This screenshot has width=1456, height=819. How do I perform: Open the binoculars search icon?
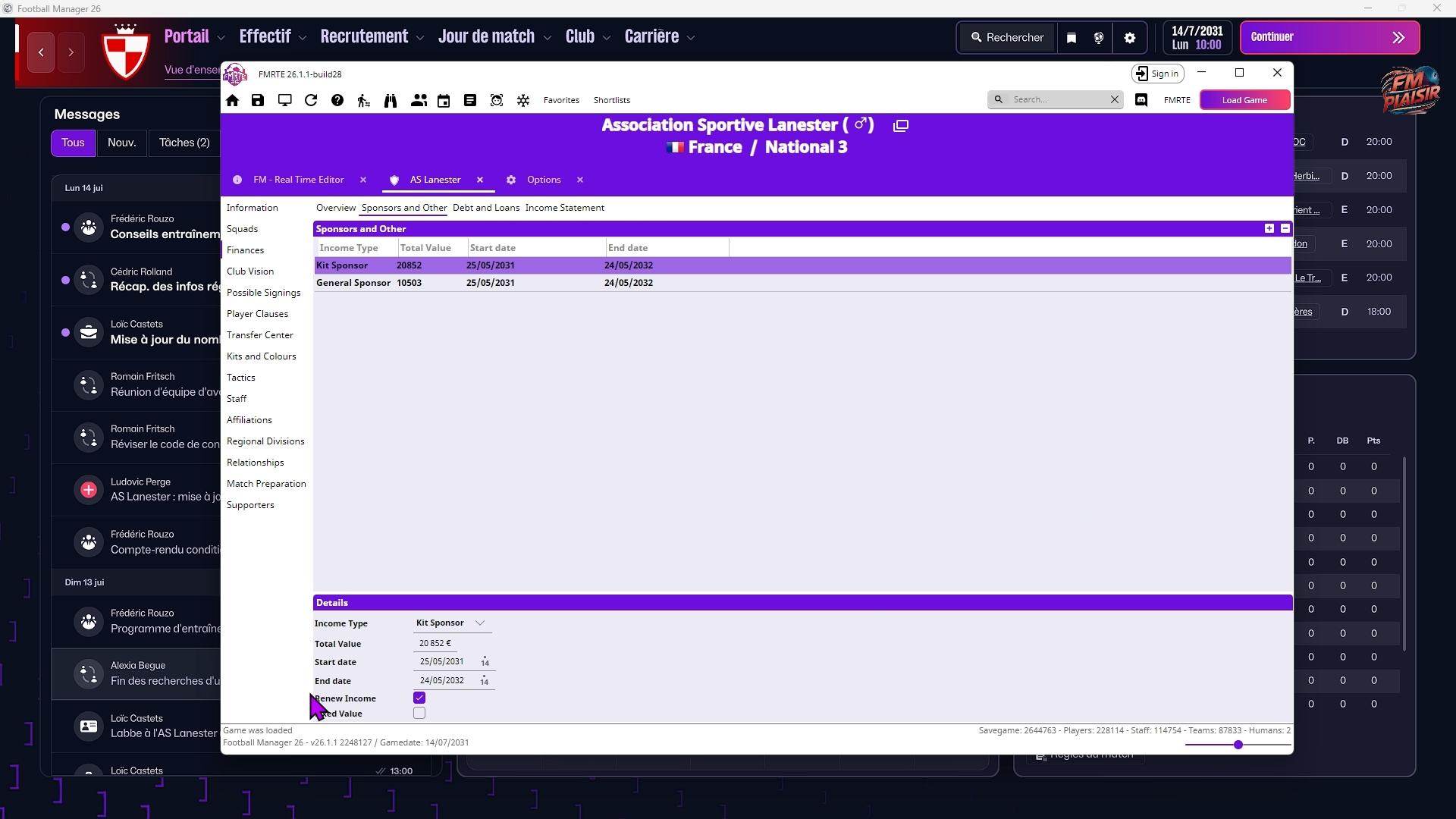[x=391, y=100]
